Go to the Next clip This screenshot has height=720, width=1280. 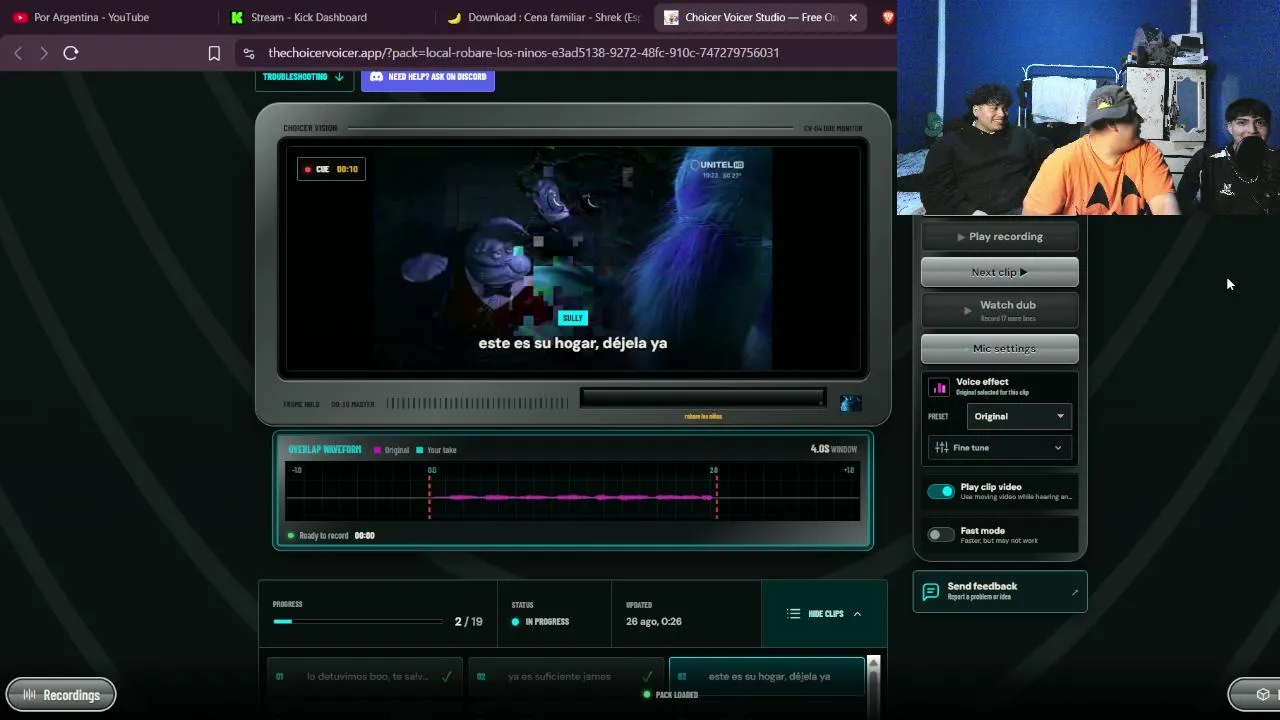1000,272
